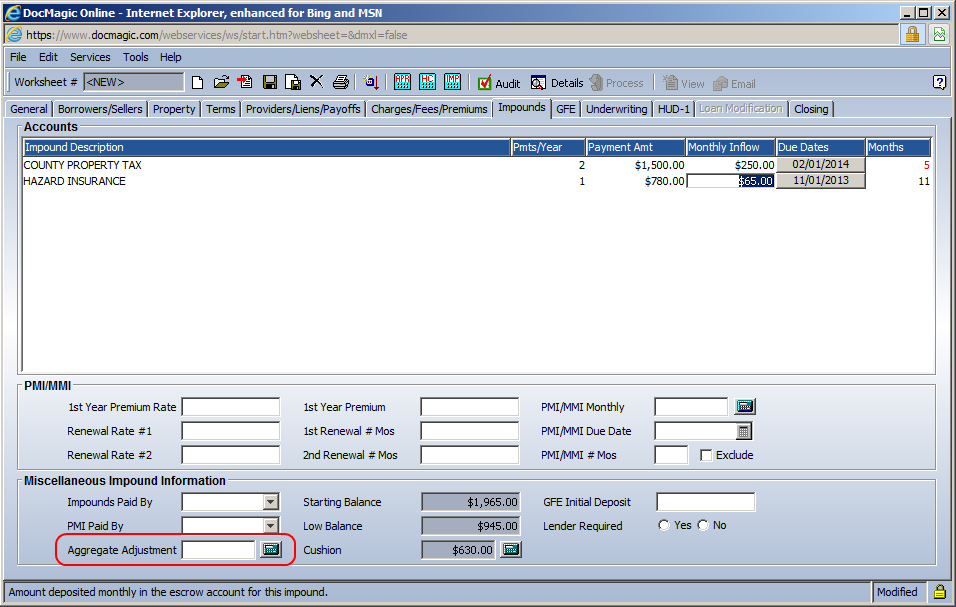This screenshot has height=607, width=956.
Task: Open a worksheet with the folder icon
Action: click(x=221, y=82)
